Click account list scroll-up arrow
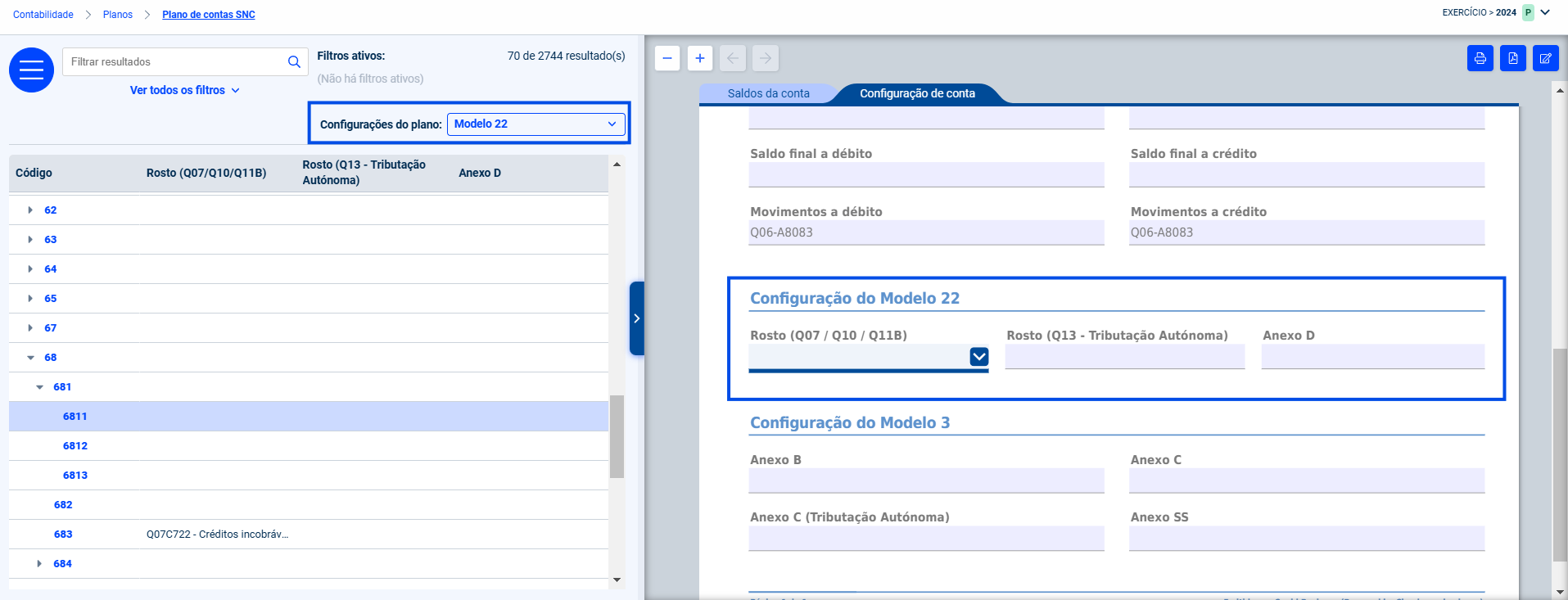Viewport: 1568px width, 600px height. pyautogui.click(x=617, y=165)
